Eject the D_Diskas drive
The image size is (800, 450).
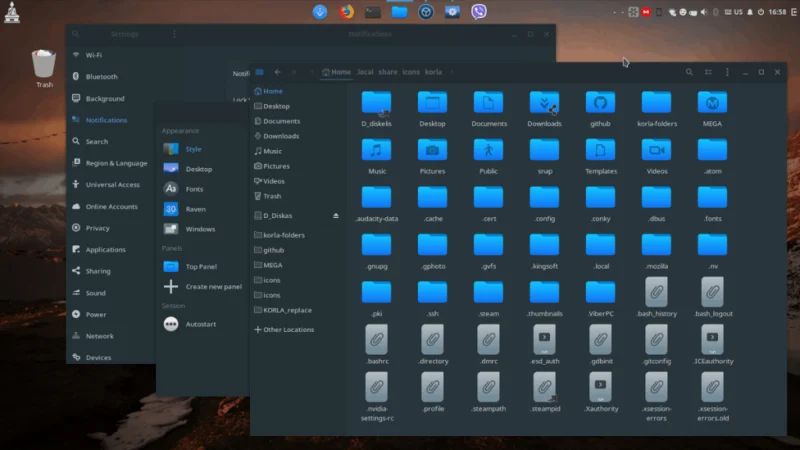coord(336,216)
